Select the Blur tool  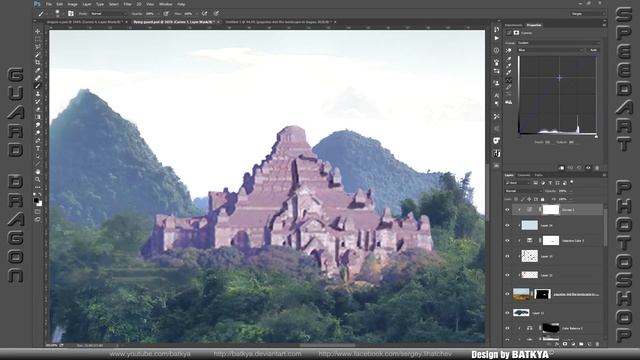38,124
